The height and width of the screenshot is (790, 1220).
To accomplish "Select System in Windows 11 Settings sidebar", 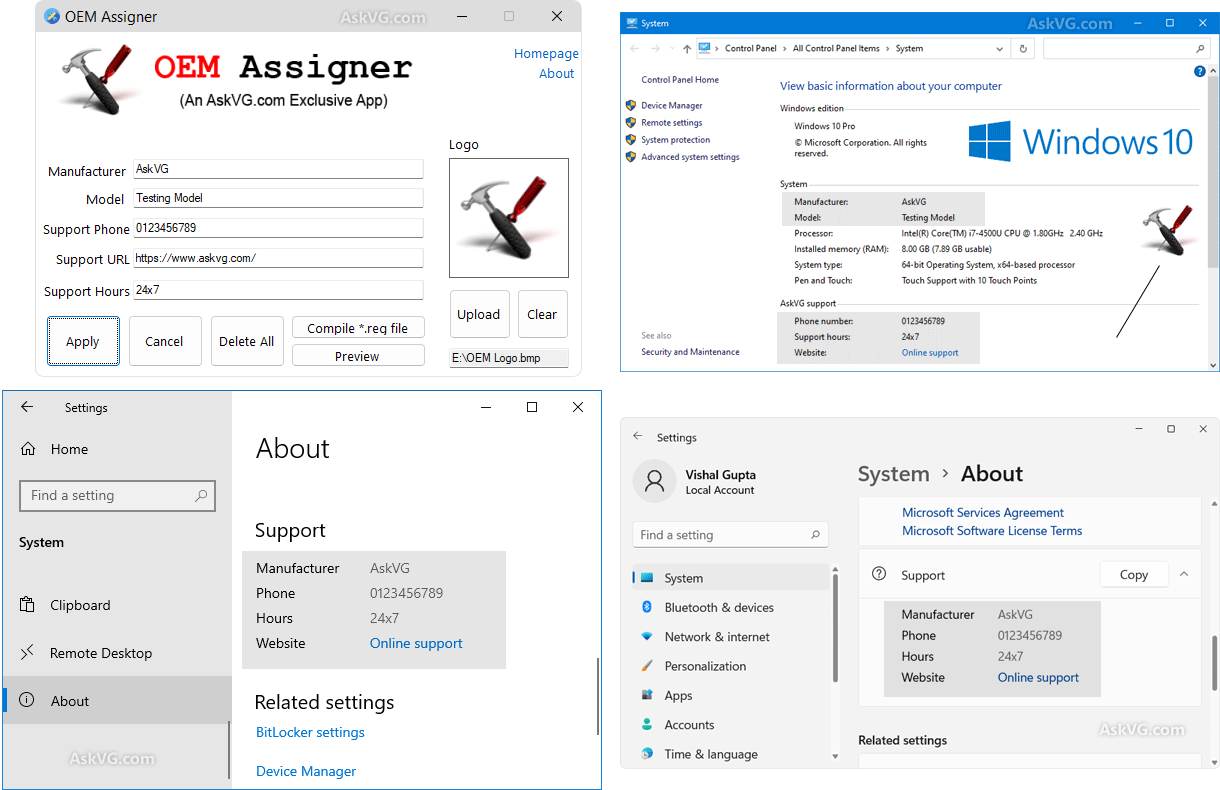I will point(731,578).
